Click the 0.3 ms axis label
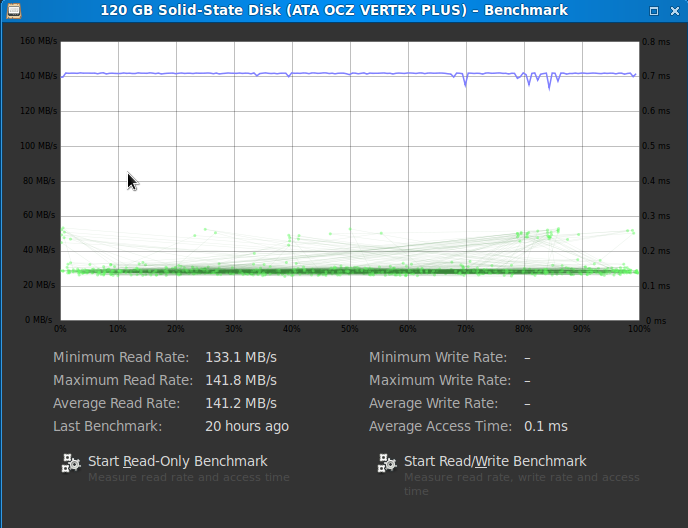This screenshot has width=688, height=528. 656,216
